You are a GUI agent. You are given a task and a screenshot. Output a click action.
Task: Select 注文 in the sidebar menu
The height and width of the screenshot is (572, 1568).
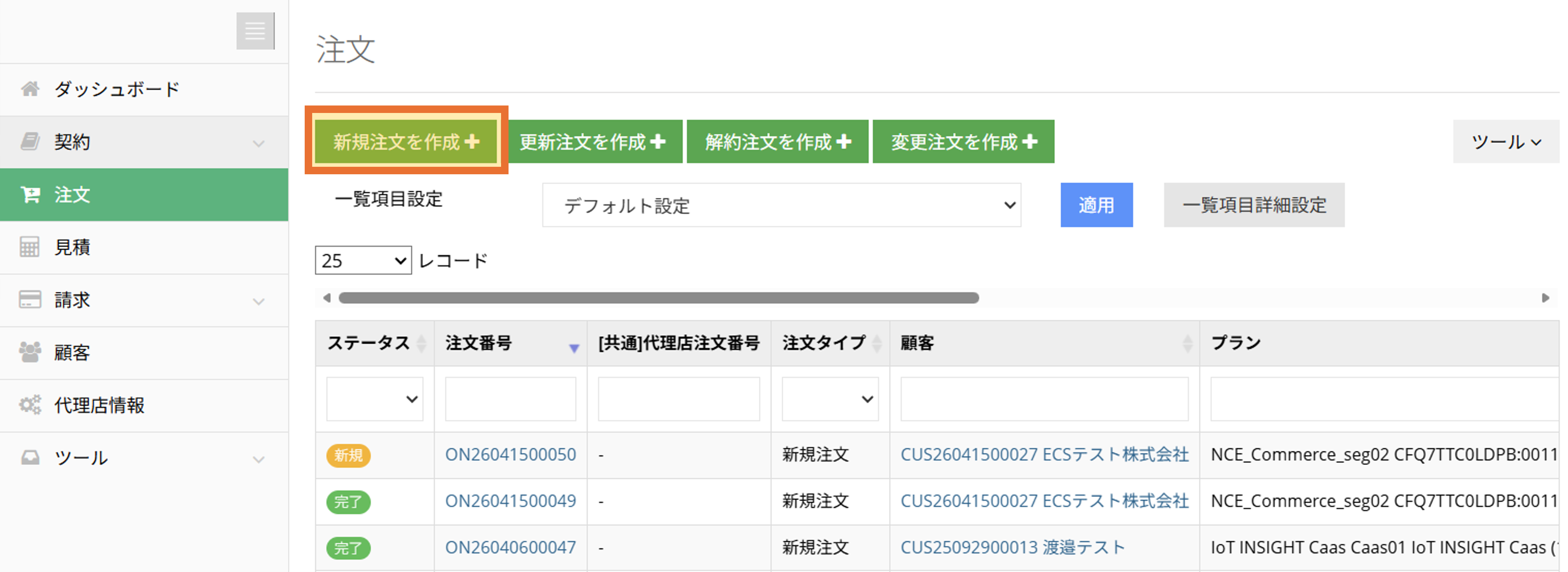(144, 195)
